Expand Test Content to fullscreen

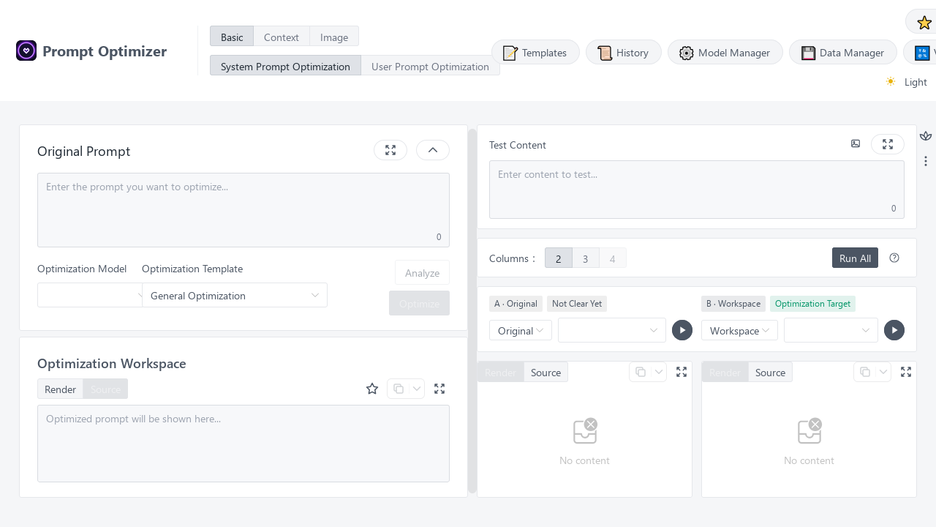point(888,144)
